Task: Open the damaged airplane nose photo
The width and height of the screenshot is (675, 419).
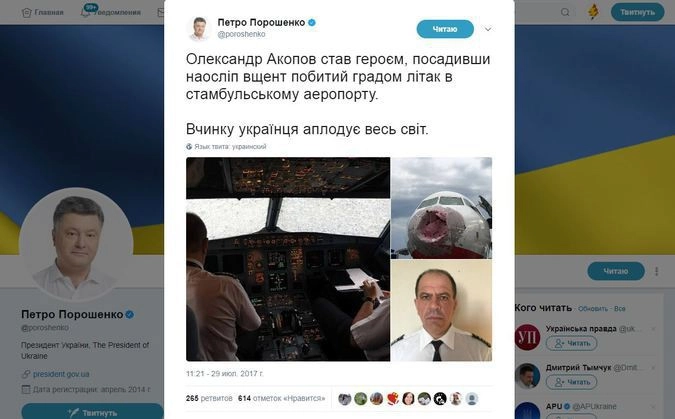Action: pyautogui.click(x=441, y=208)
